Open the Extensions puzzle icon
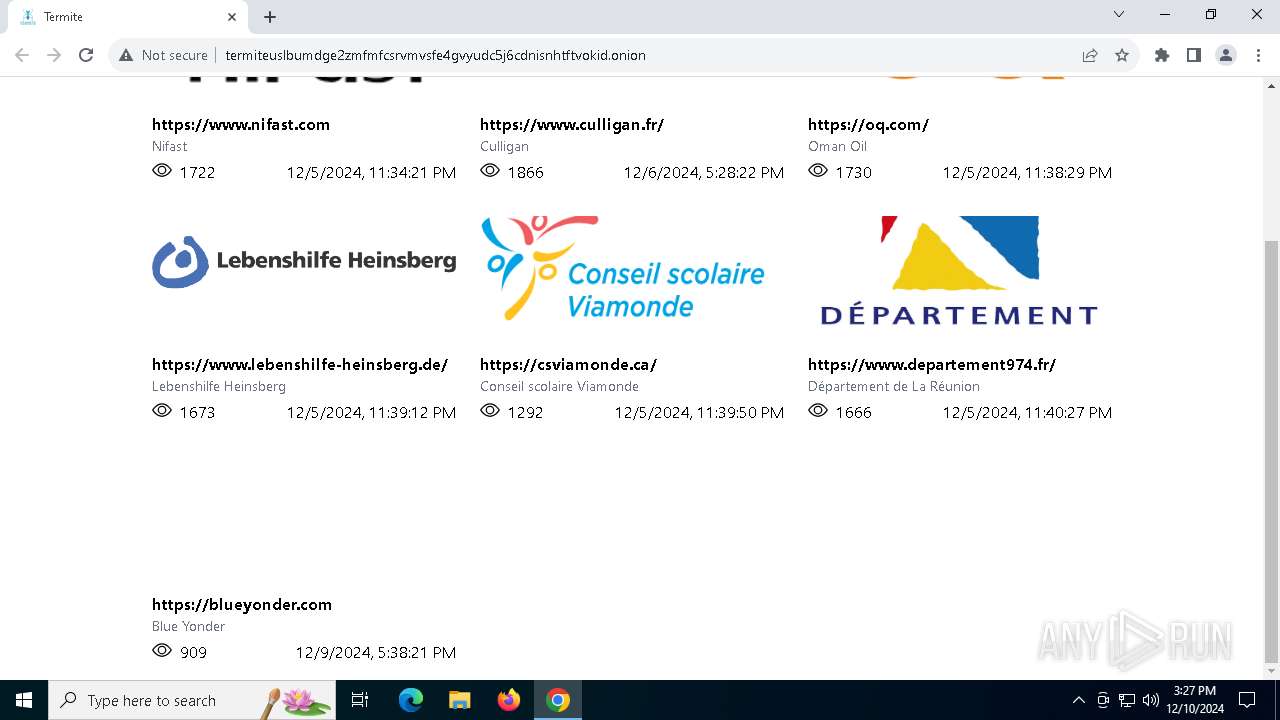 tap(1162, 55)
